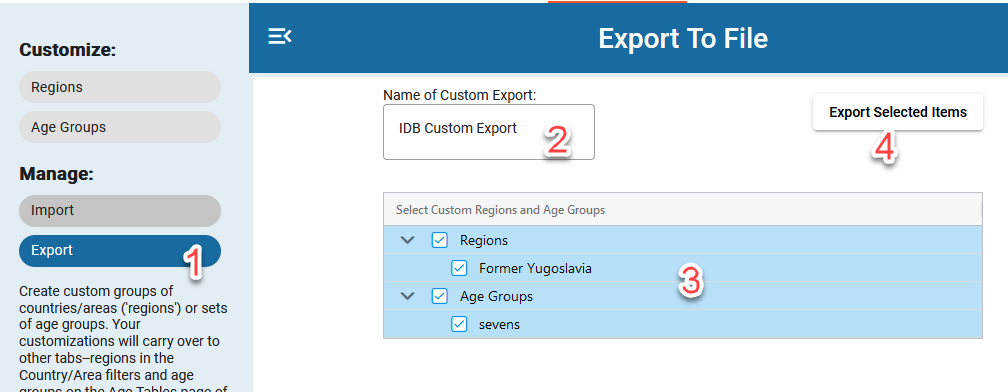1008x392 pixels.
Task: Uncheck the Regions checkbox
Action: click(439, 240)
